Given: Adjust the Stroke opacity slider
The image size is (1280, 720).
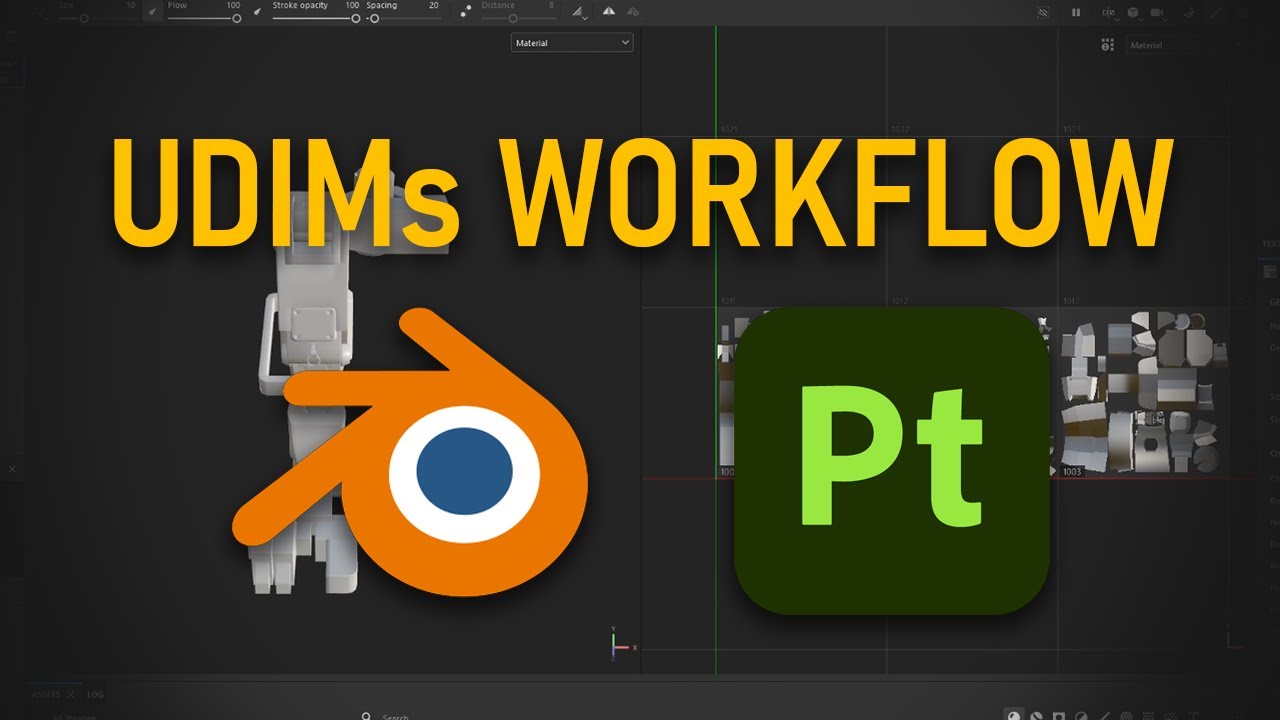Looking at the screenshot, I should [316, 18].
